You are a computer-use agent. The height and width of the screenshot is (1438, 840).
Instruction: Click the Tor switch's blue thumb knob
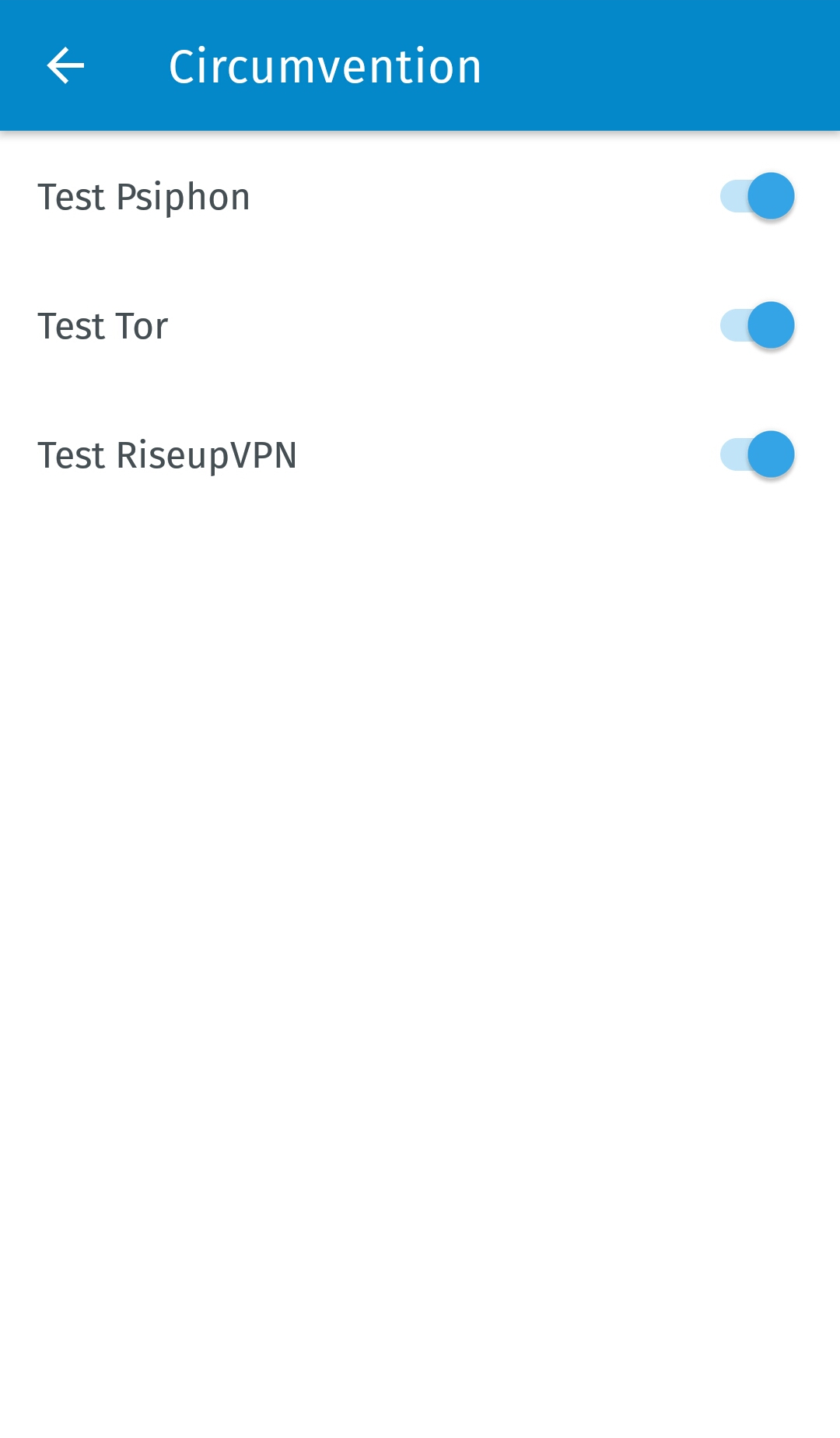tap(771, 325)
